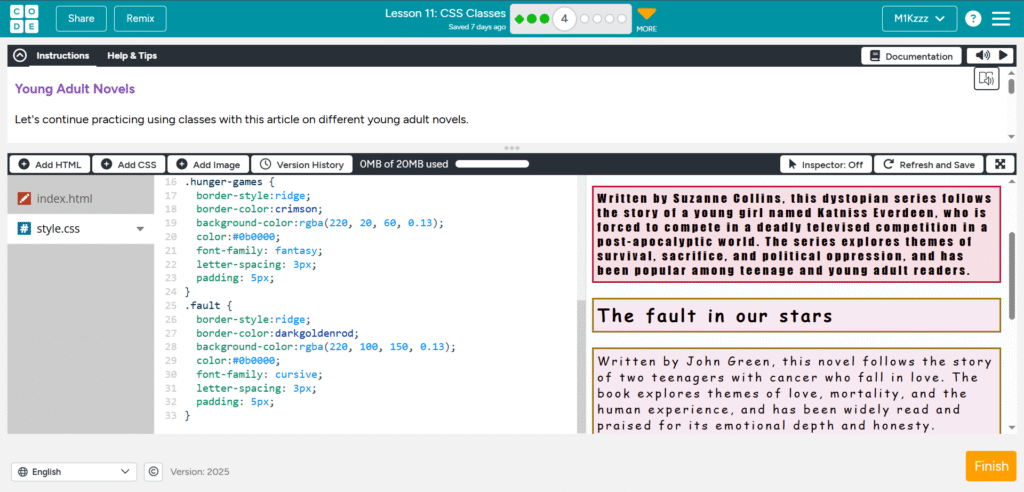Expand the style.css file options arrow

point(140,229)
